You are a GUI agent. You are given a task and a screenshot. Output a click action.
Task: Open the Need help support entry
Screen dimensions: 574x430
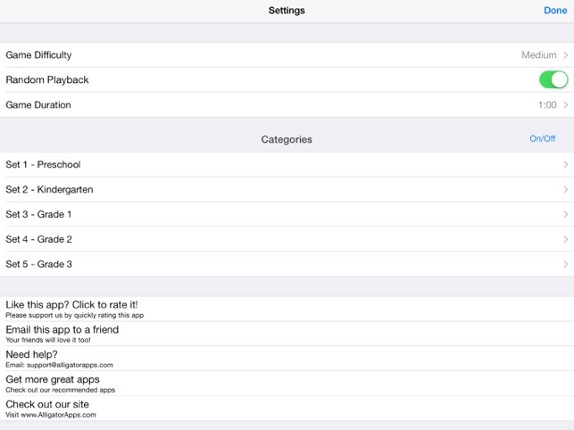tap(287, 359)
